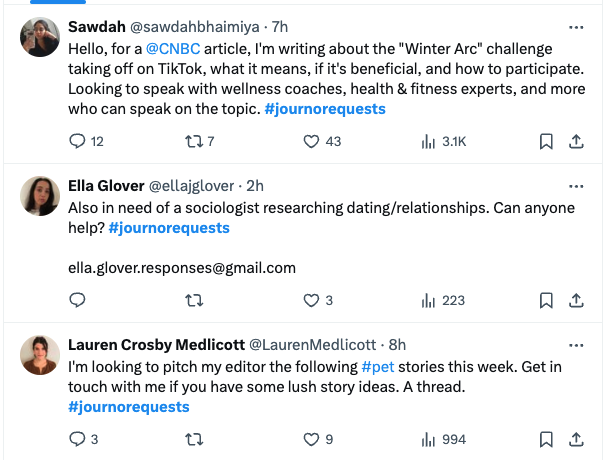Image resolution: width=612 pixels, height=460 pixels.
Task: Open more menu on Ella Glover's tweet
Action: (x=576, y=186)
